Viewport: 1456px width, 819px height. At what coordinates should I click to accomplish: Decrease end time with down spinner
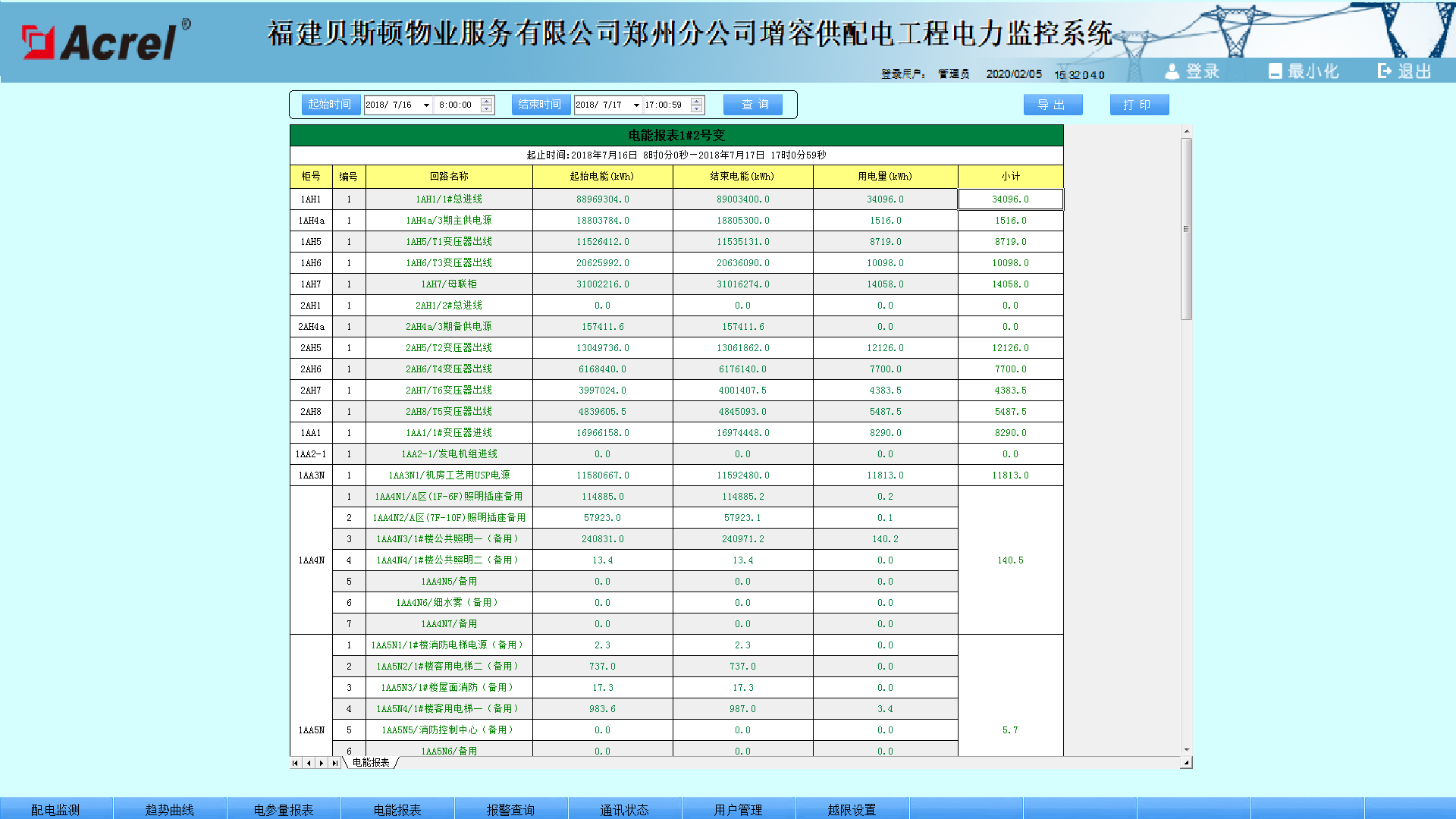click(697, 109)
